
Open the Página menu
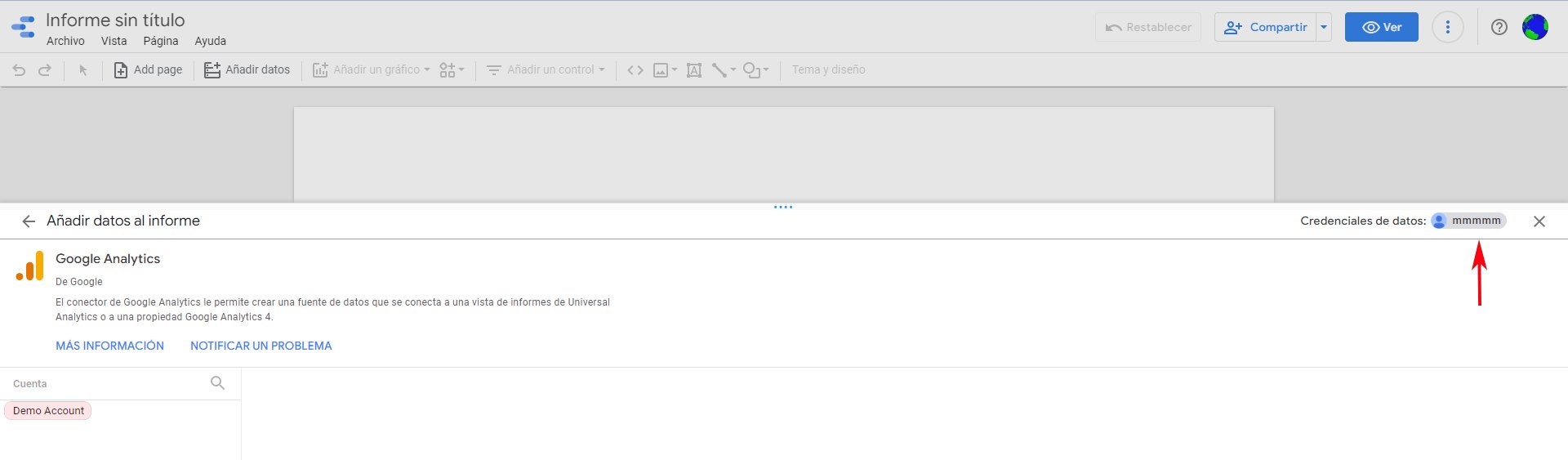pyautogui.click(x=161, y=41)
